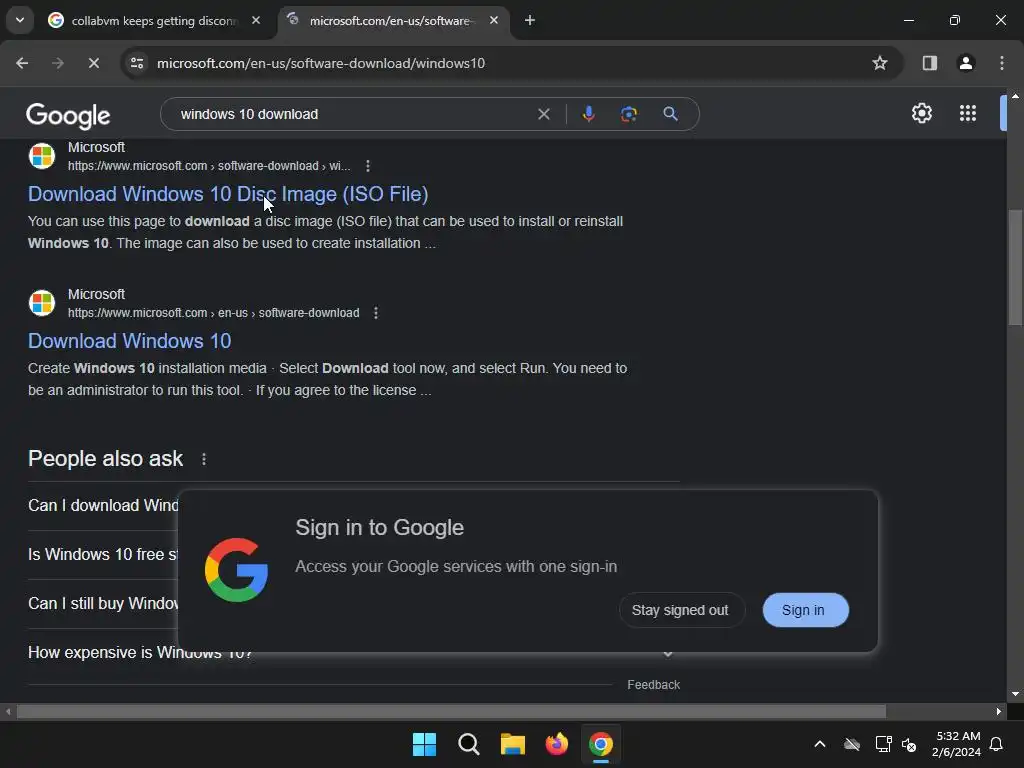This screenshot has width=1024, height=768.
Task: Open a new browser tab
Action: 530,21
